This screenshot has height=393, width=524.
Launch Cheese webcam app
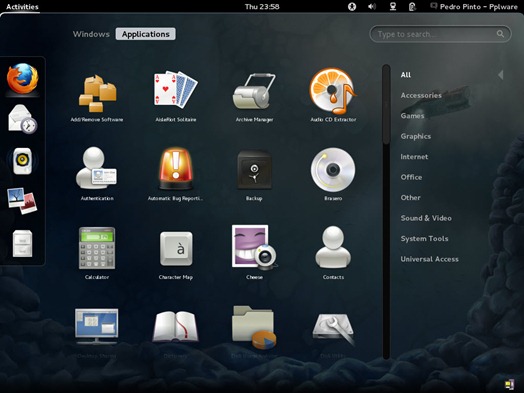[254, 252]
